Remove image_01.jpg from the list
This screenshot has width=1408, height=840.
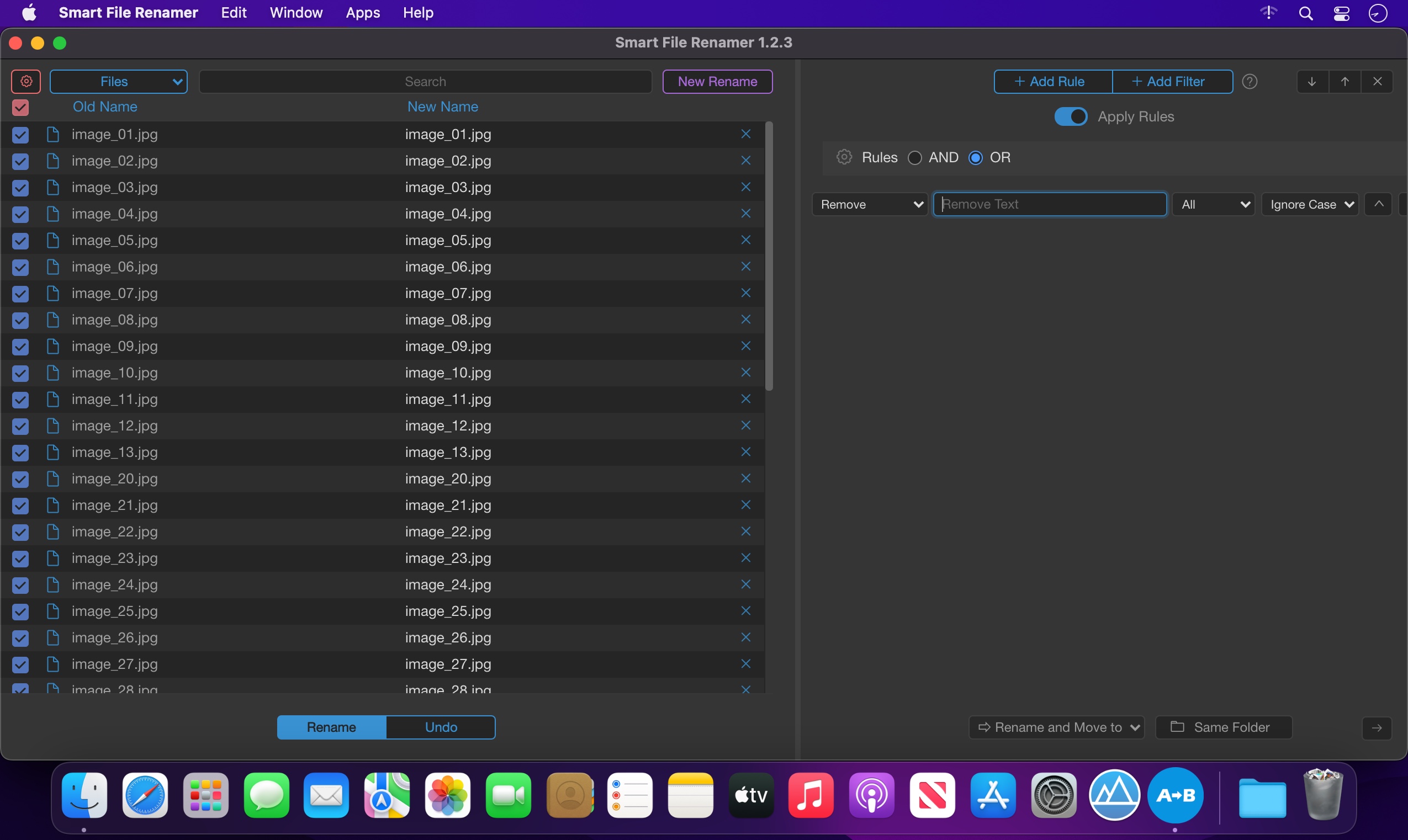[x=745, y=134]
